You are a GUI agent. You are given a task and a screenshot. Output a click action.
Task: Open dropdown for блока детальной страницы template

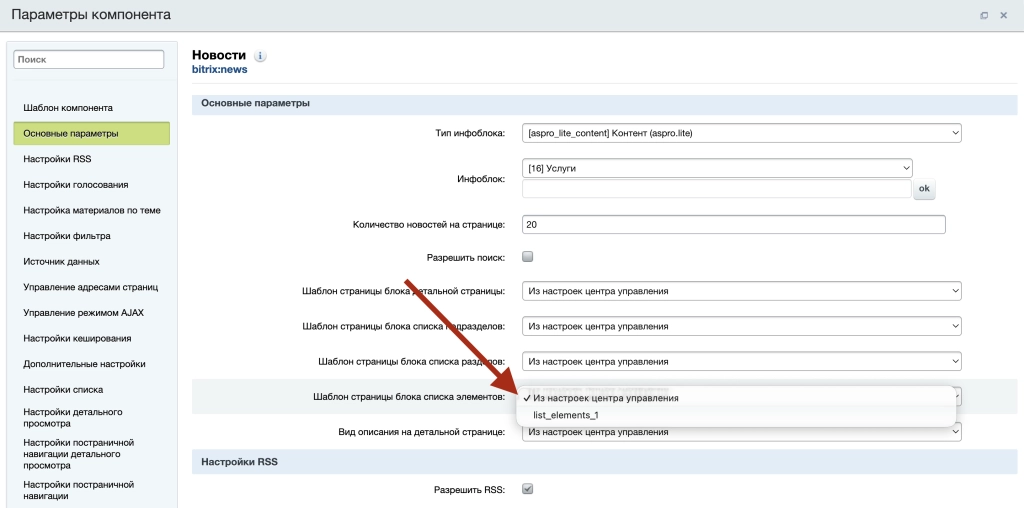tap(741, 291)
